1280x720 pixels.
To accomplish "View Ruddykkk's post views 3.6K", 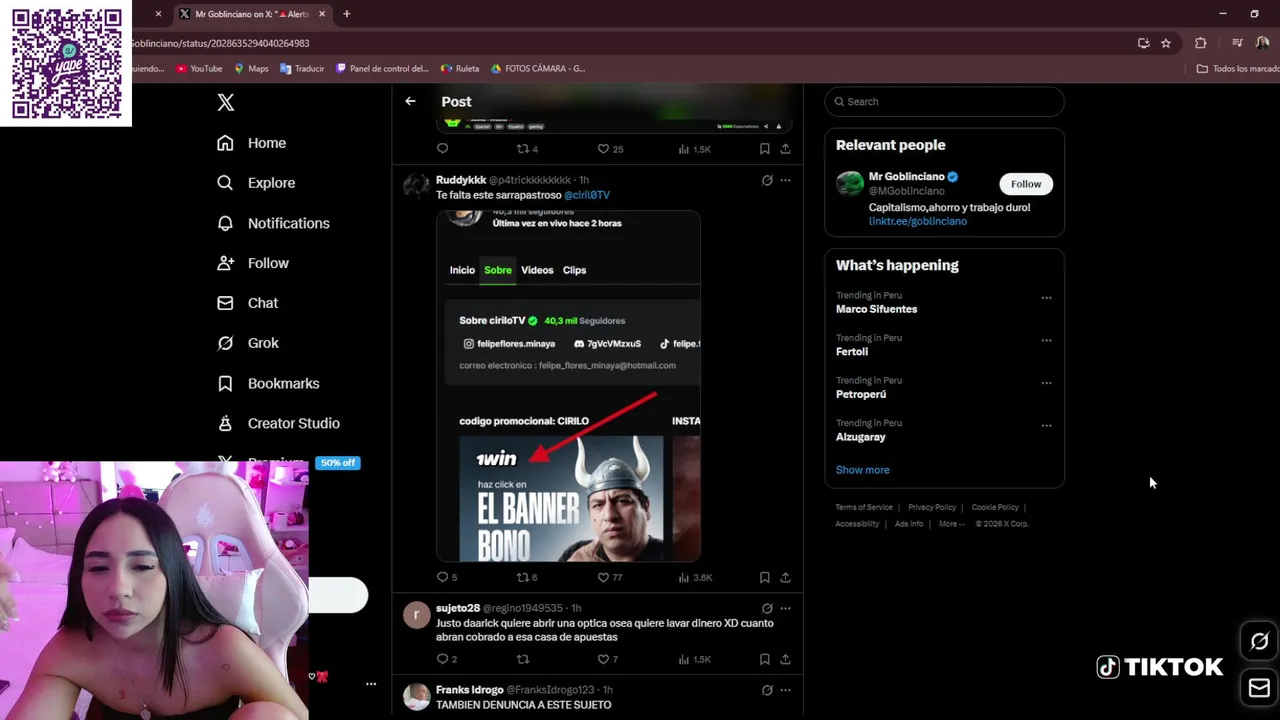I will 695,577.
